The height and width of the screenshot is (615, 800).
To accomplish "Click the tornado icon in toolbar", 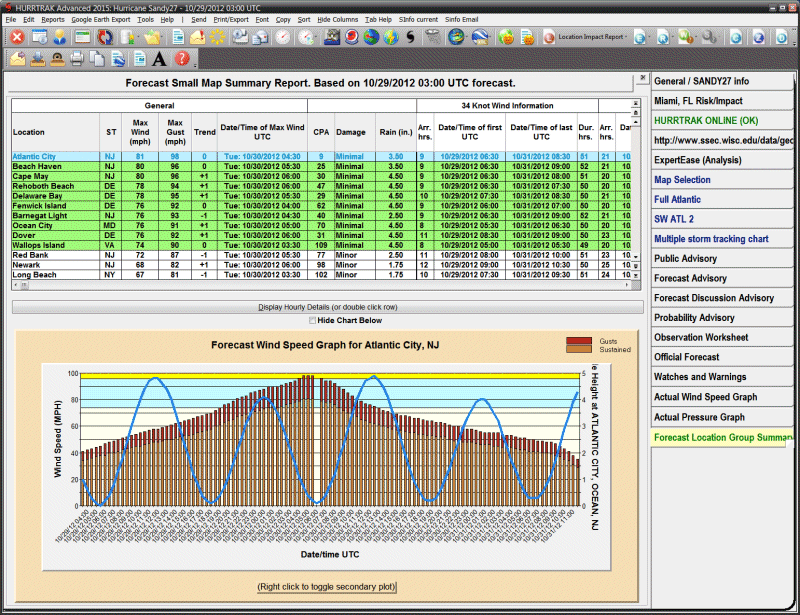I will [x=432, y=37].
